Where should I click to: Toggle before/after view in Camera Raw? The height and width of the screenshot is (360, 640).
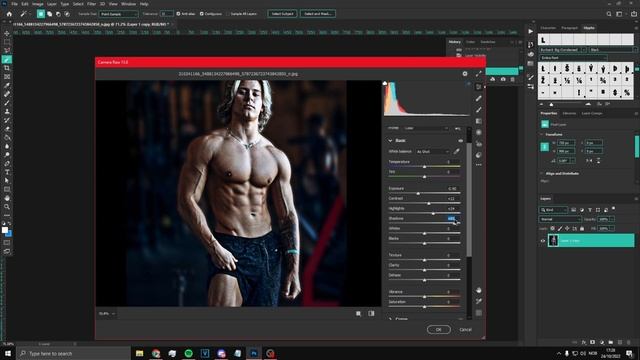click(x=371, y=313)
